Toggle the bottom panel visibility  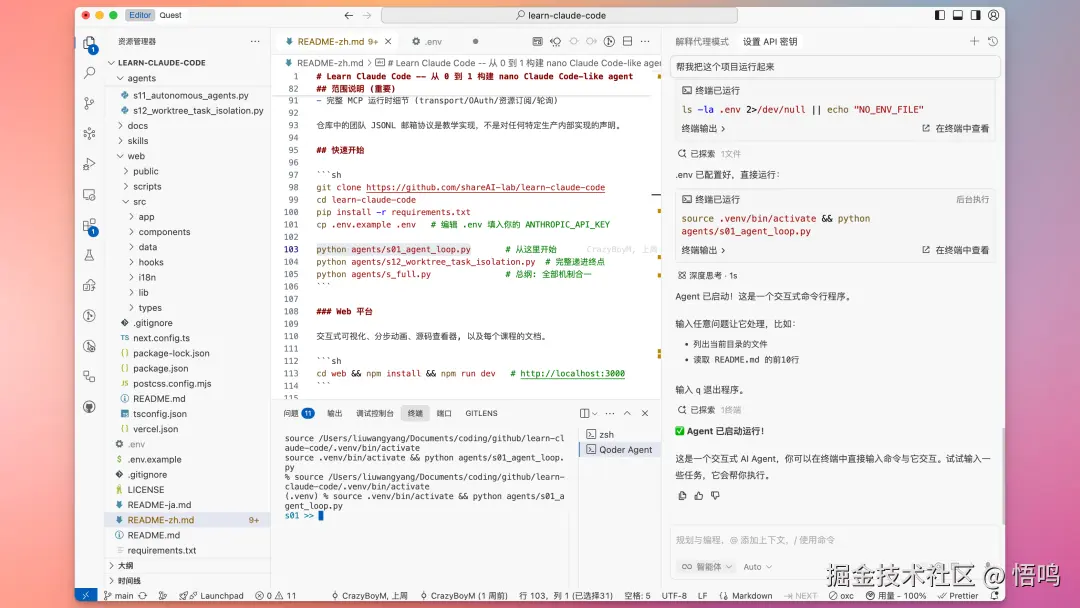(957, 15)
